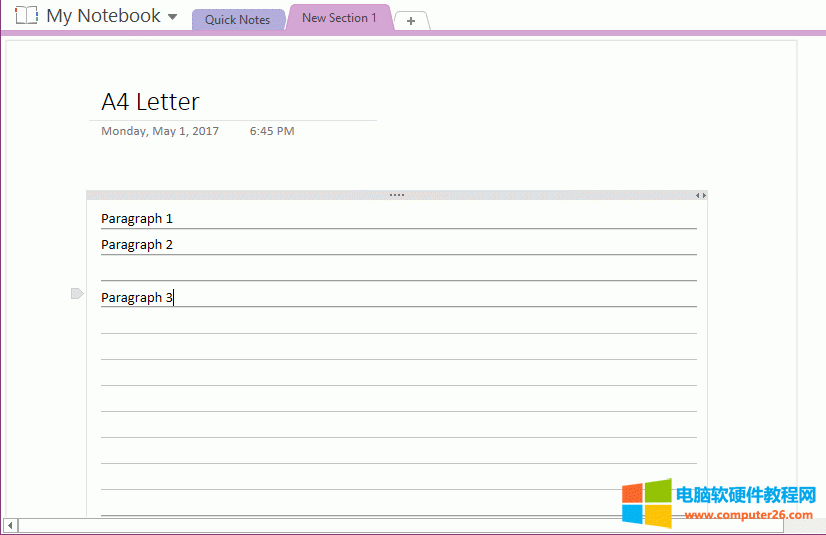This screenshot has width=826, height=535.
Task: Add a new section with plus tab
Action: pyautogui.click(x=411, y=21)
